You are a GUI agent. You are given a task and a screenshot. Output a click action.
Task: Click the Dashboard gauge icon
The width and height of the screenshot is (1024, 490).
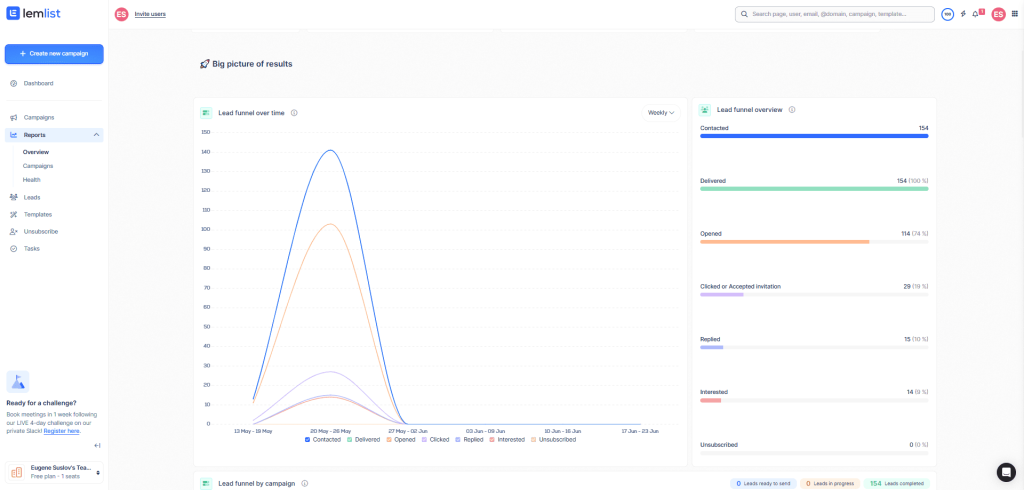pyautogui.click(x=14, y=84)
